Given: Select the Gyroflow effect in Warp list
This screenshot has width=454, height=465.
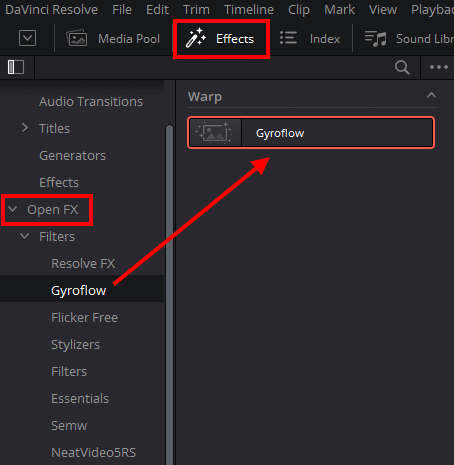Looking at the screenshot, I should click(x=311, y=133).
